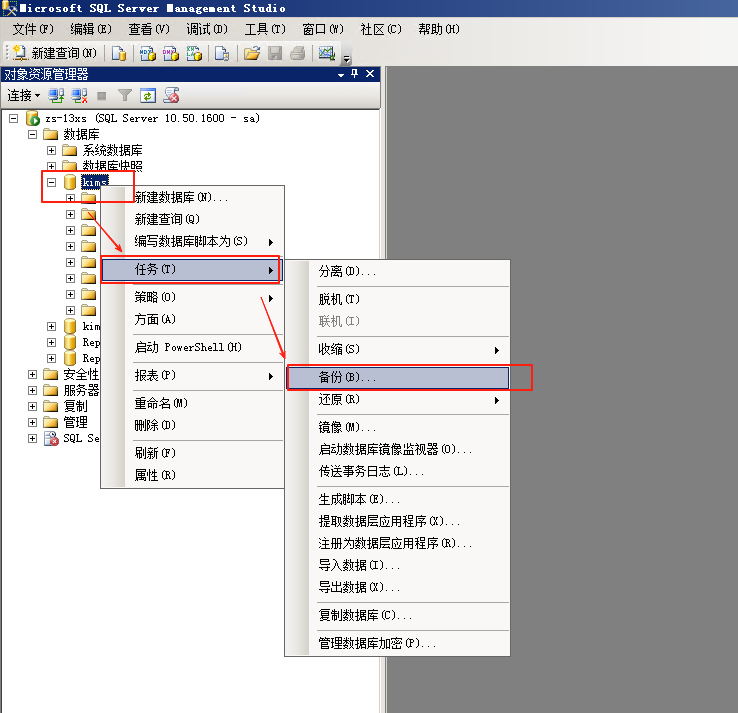Open the 连接 dropdown in Object Explorer
Image resolution: width=738 pixels, height=713 pixels.
[24, 96]
